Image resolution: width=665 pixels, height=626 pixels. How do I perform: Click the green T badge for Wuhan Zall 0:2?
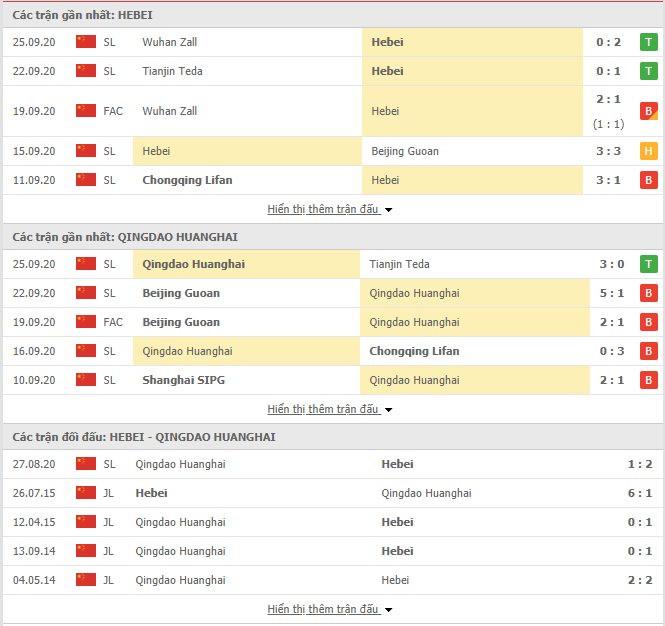click(x=648, y=42)
